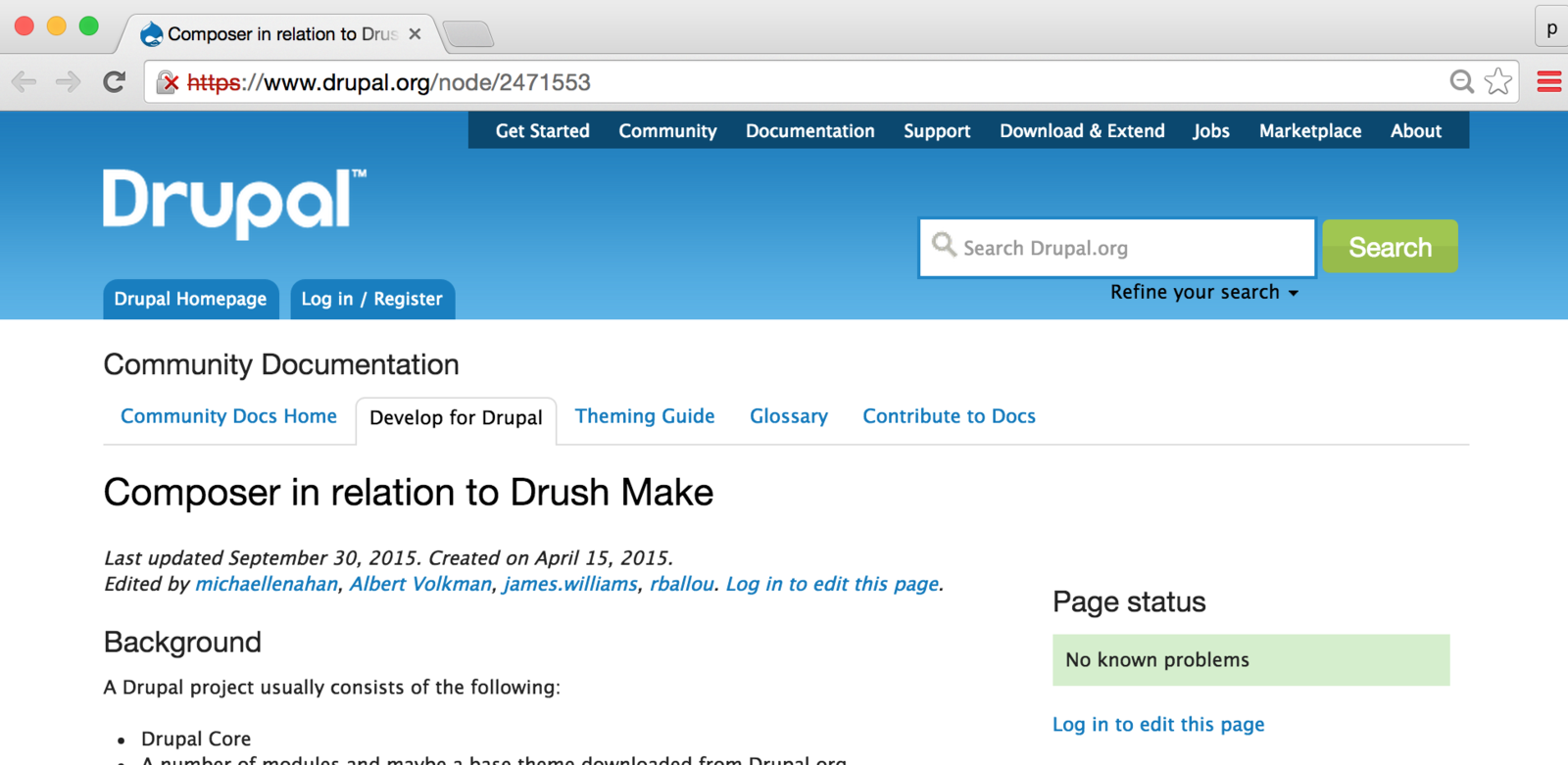This screenshot has height=765, width=1568.
Task: Expand the Refine your search dropdown
Action: (x=1204, y=292)
